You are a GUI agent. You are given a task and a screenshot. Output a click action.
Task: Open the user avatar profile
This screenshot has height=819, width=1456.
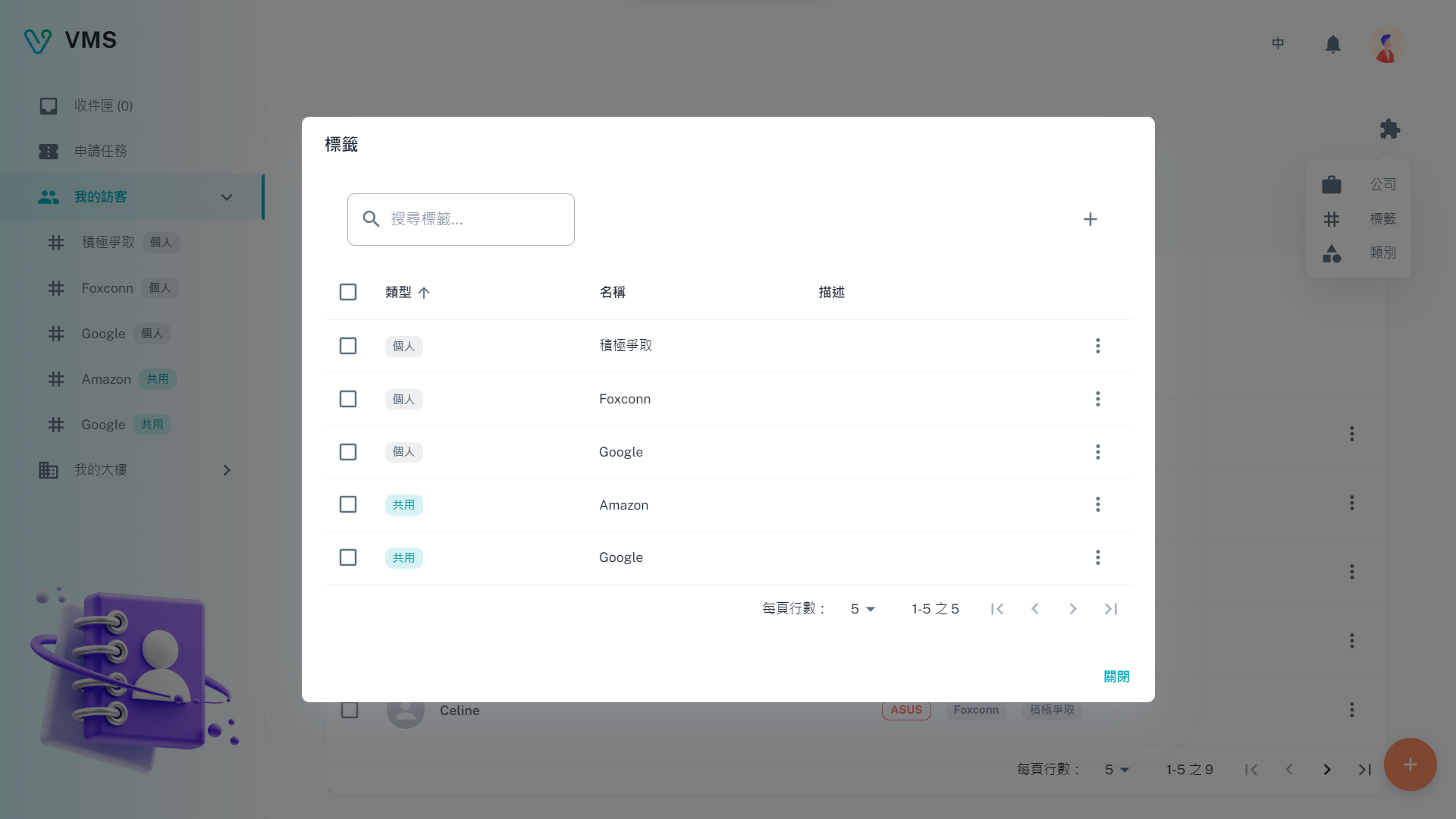tap(1386, 45)
